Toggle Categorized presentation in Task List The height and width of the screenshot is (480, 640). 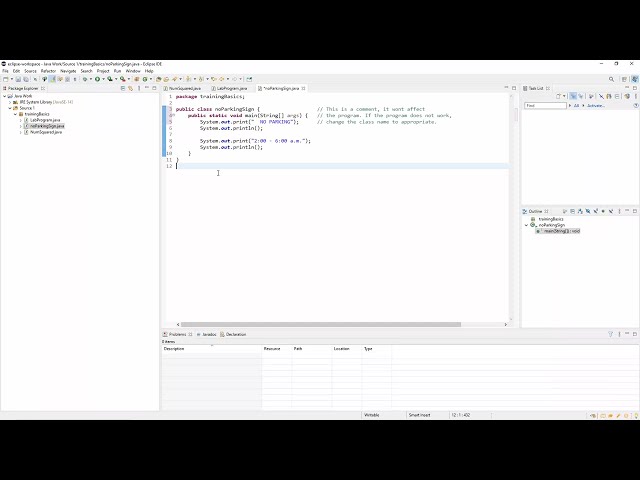(x=573, y=96)
